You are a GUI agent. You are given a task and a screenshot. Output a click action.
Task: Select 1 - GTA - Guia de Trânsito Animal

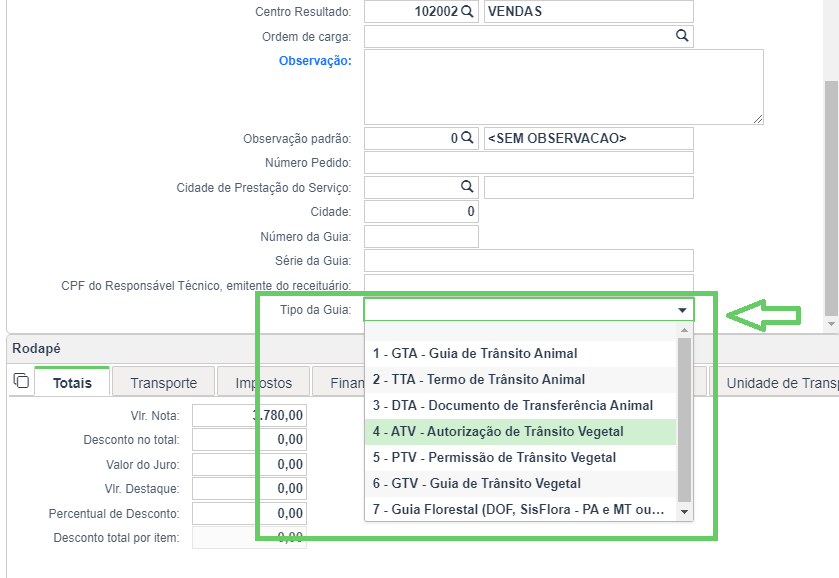pyautogui.click(x=521, y=353)
